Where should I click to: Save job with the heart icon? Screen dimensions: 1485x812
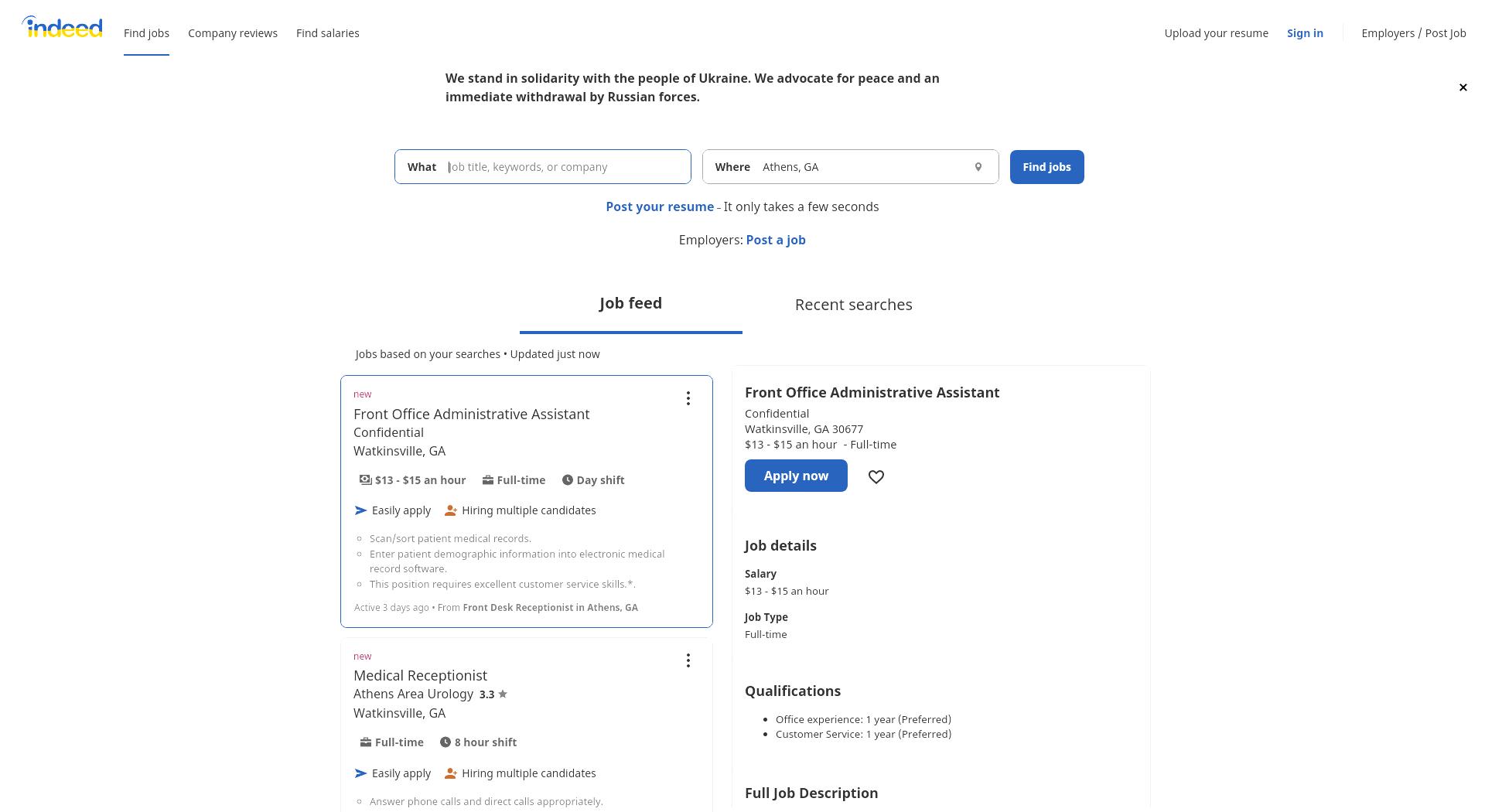tap(876, 476)
